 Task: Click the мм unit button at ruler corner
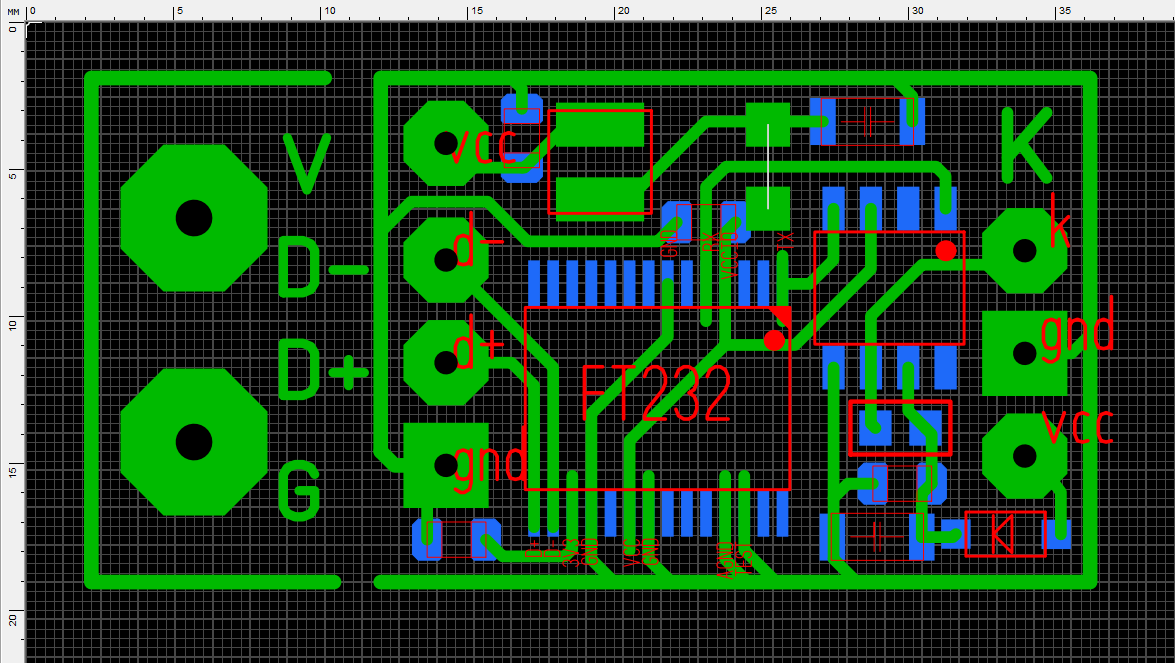[x=13, y=11]
